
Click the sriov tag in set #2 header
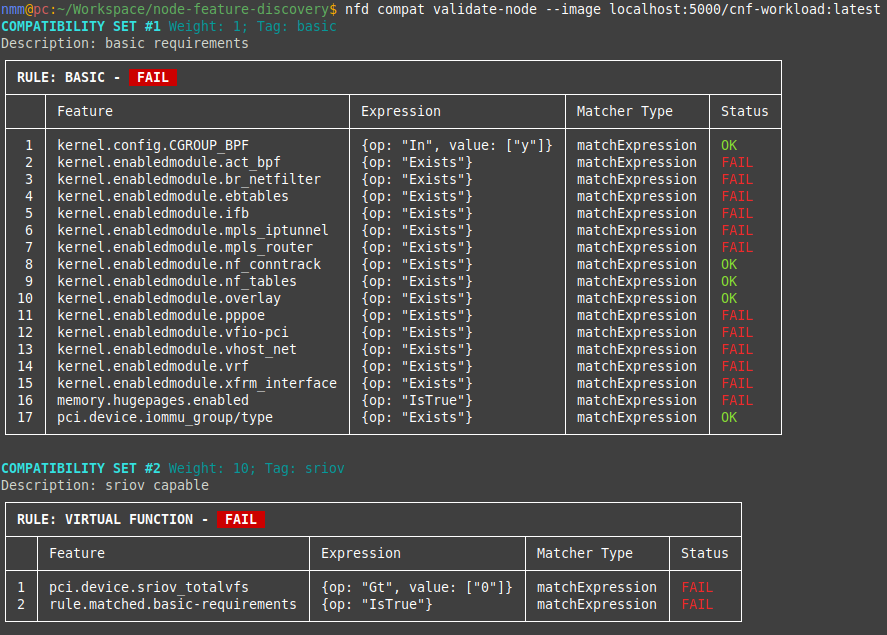pos(323,468)
